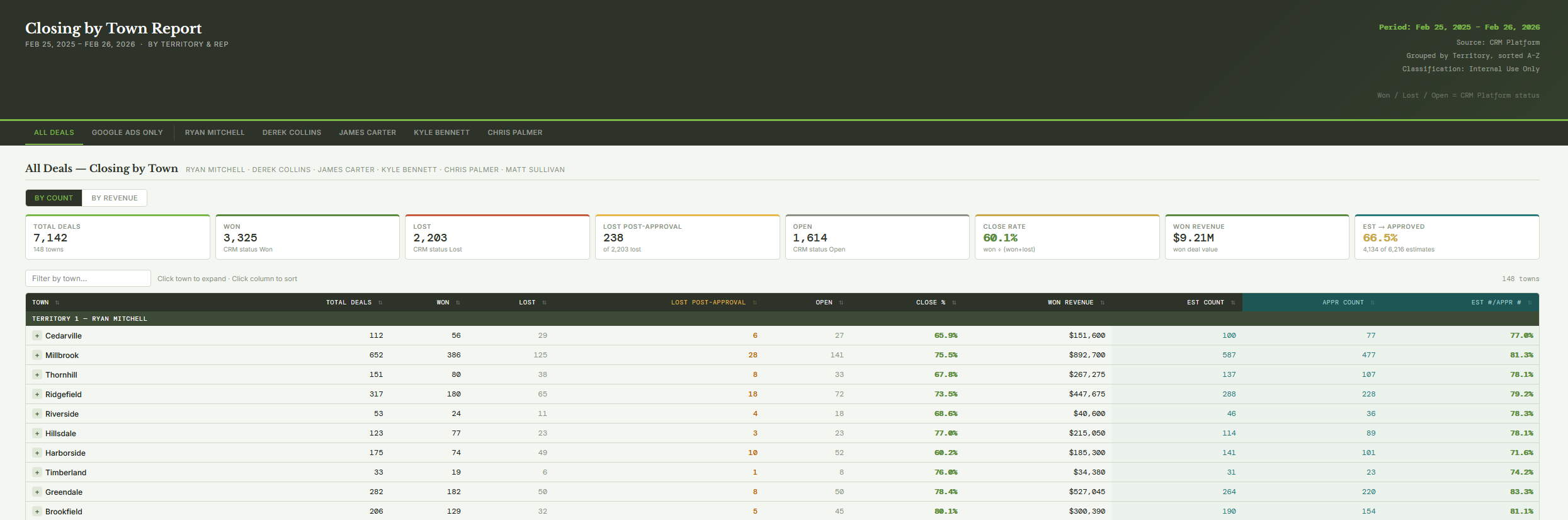Expand the Ridgefield town row
Viewport: 1568px width, 520px height.
coord(37,395)
